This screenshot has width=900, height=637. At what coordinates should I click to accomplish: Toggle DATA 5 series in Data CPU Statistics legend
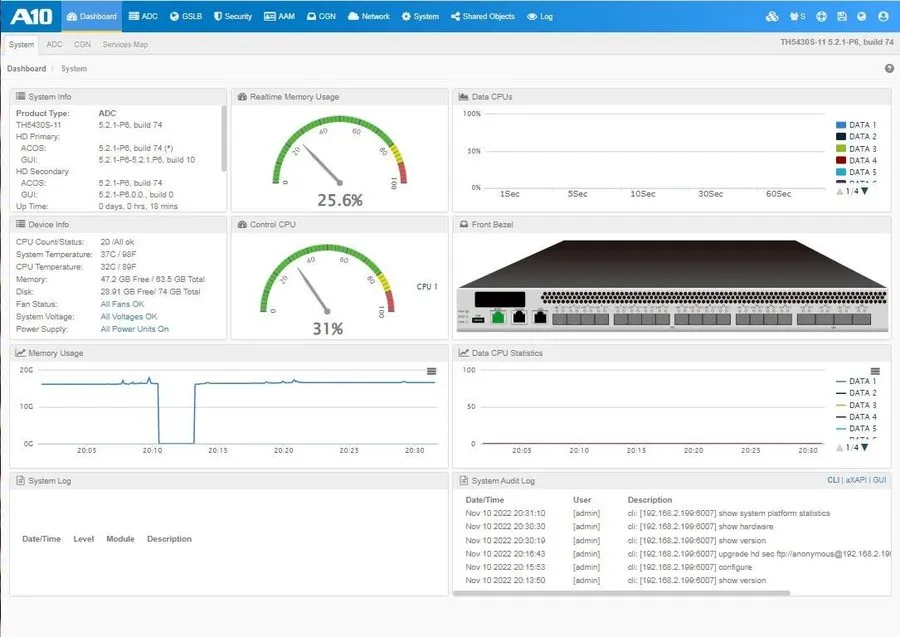coord(856,429)
